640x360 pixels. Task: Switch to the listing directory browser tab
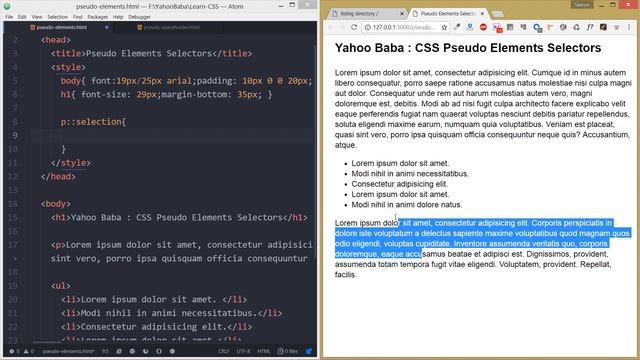(x=368, y=13)
